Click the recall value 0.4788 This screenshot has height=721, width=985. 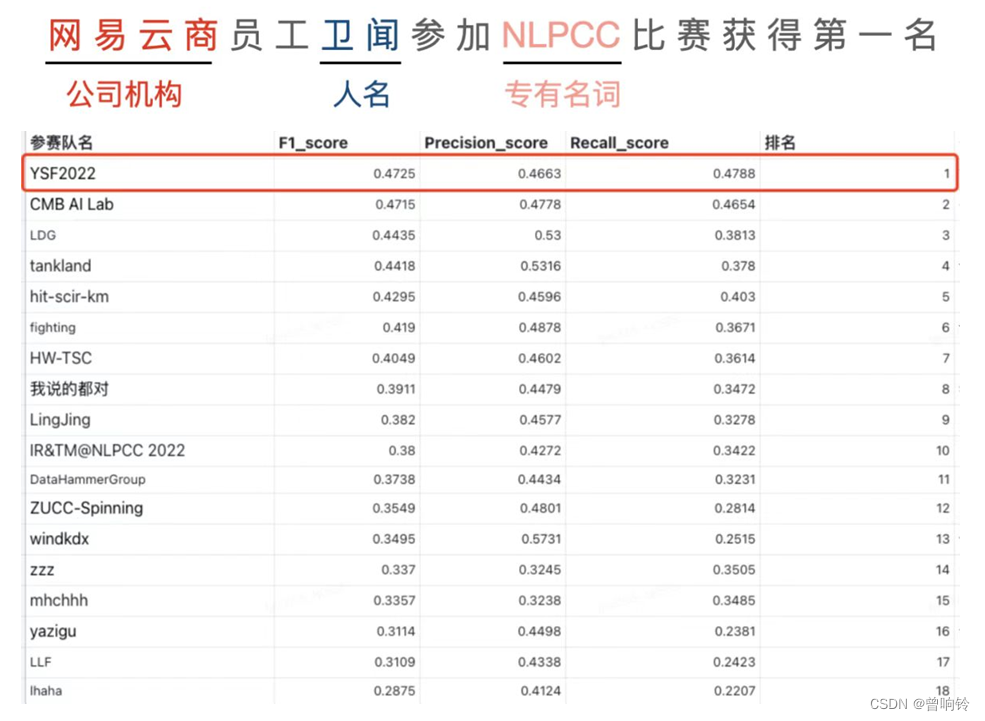tap(734, 173)
